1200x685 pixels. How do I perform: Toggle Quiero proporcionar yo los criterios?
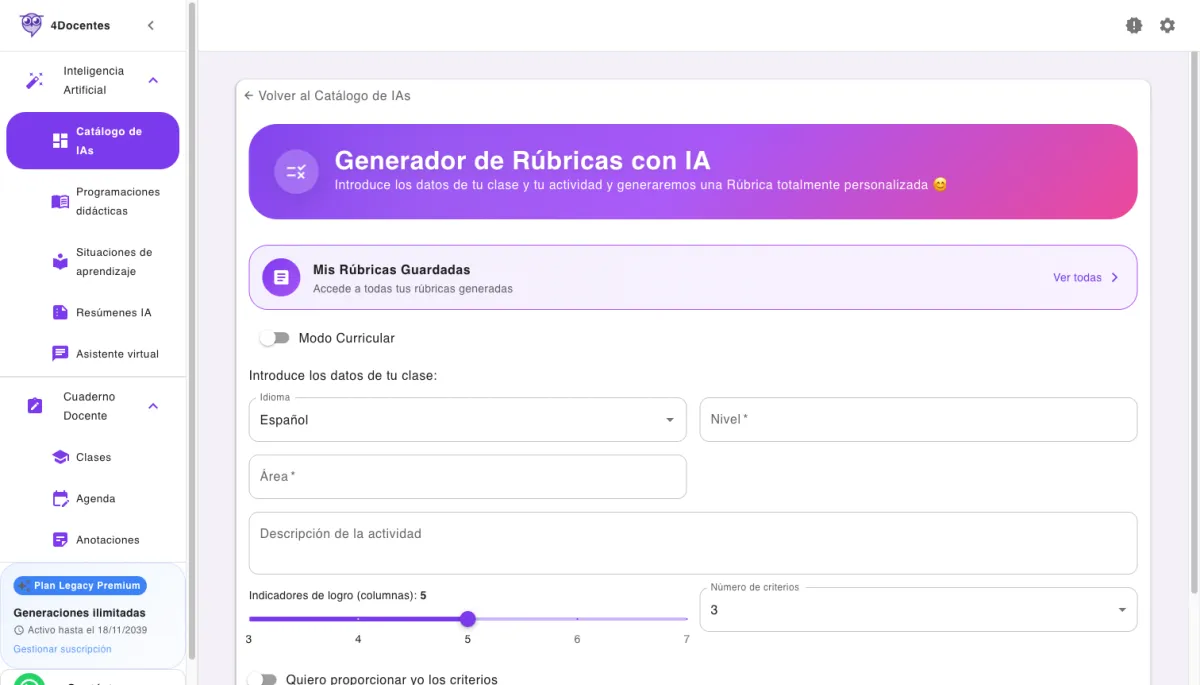pyautogui.click(x=265, y=678)
